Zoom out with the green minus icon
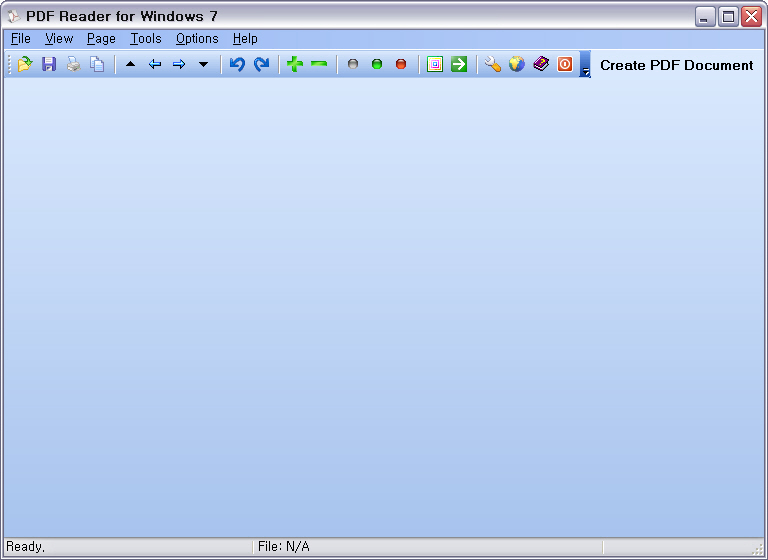This screenshot has height=560, width=768. point(319,64)
